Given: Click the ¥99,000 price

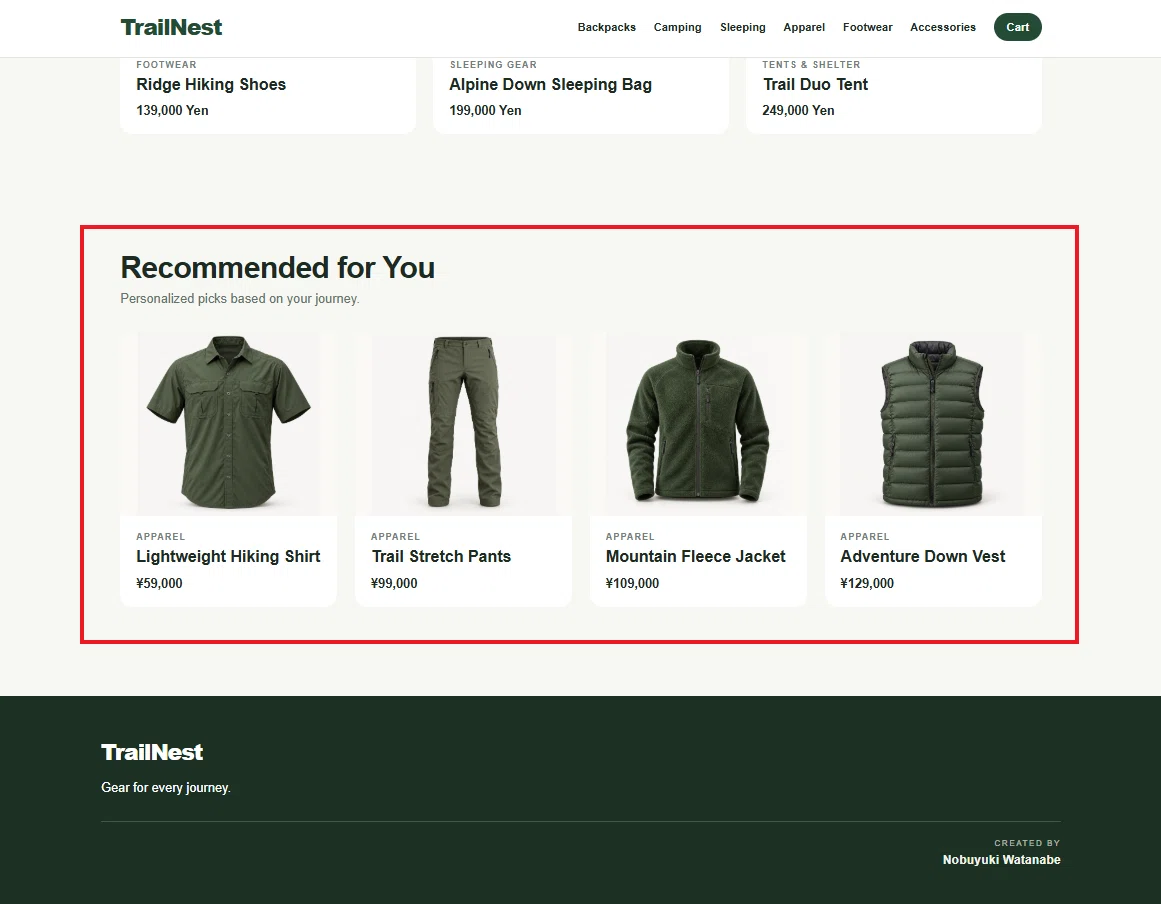Looking at the screenshot, I should 394,583.
